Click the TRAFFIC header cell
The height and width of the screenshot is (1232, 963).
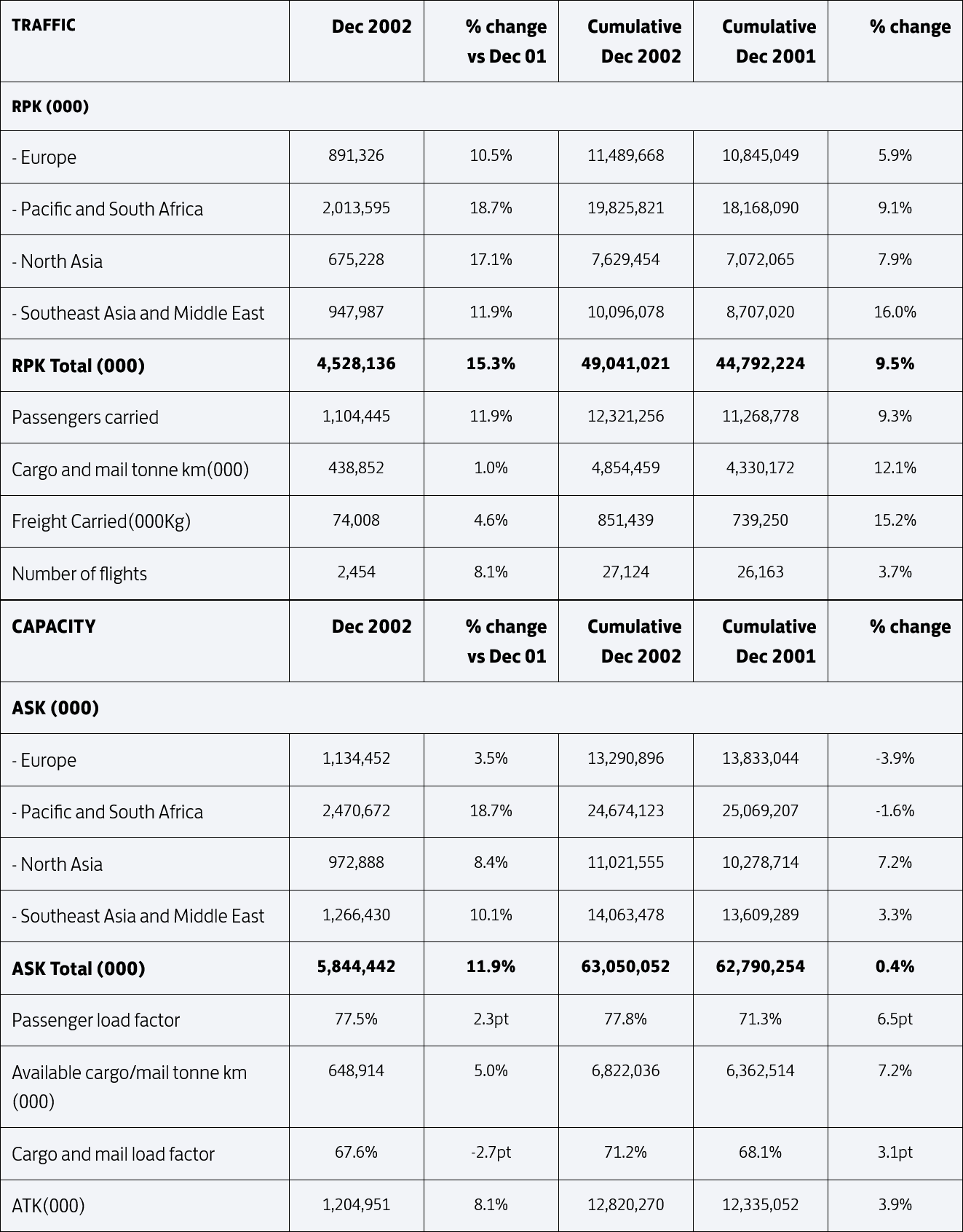pos(145,41)
